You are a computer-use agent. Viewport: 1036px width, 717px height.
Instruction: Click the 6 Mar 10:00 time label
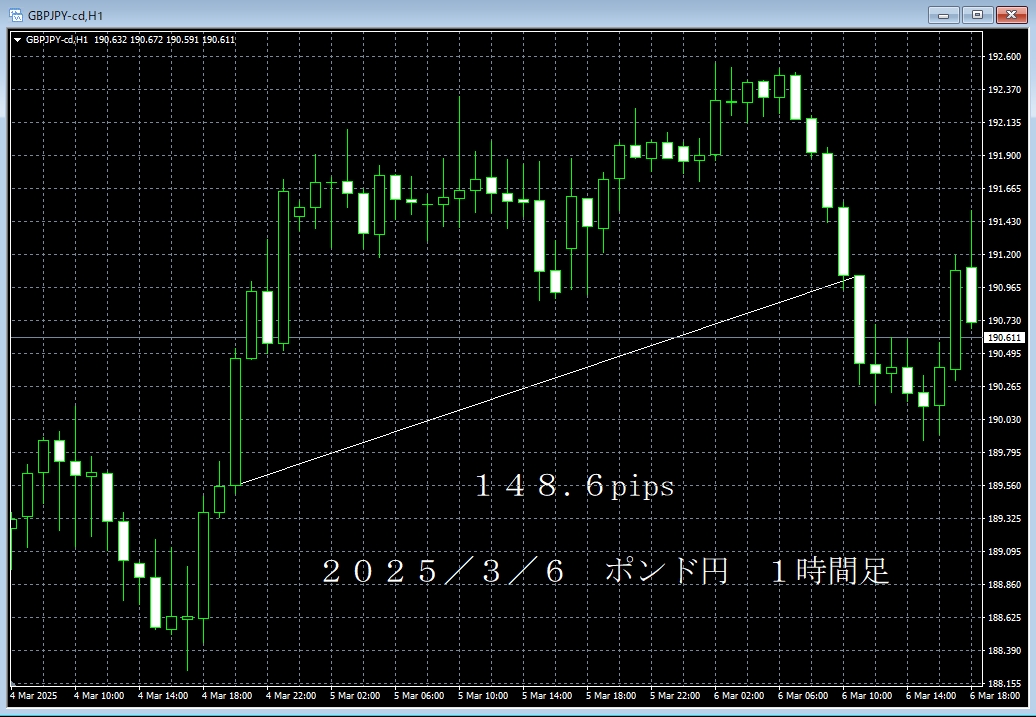tap(867, 696)
